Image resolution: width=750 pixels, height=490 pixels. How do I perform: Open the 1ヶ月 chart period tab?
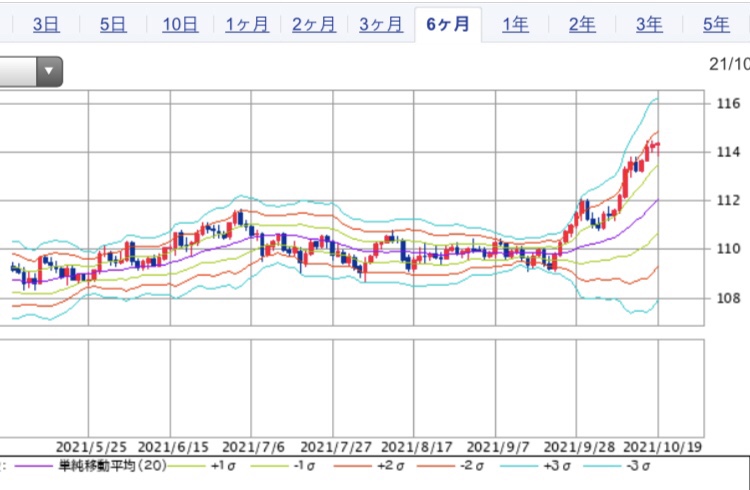(247, 24)
